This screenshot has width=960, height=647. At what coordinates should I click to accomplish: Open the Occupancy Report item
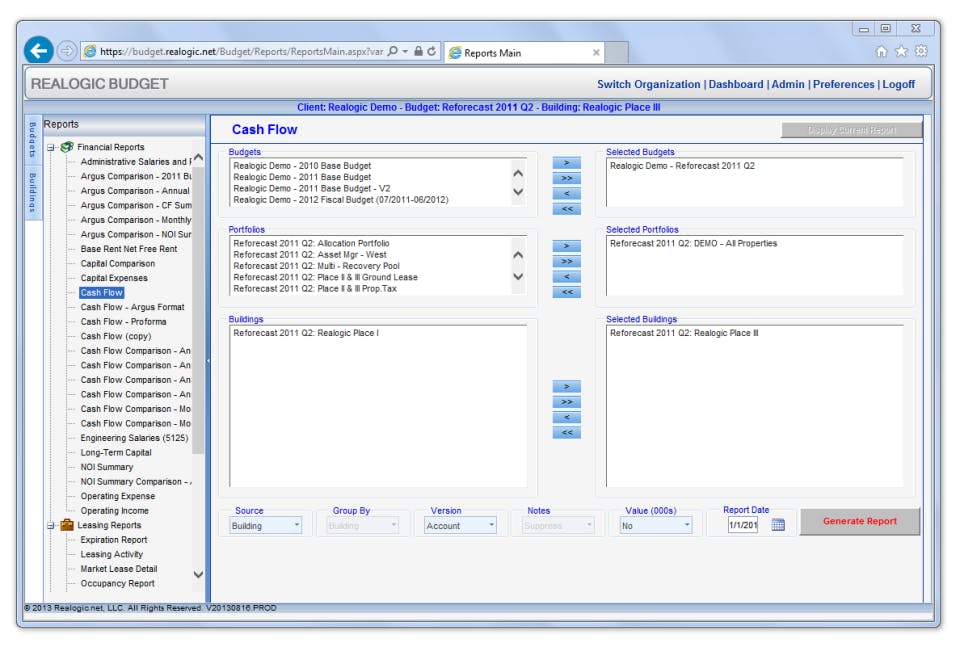pos(118,584)
